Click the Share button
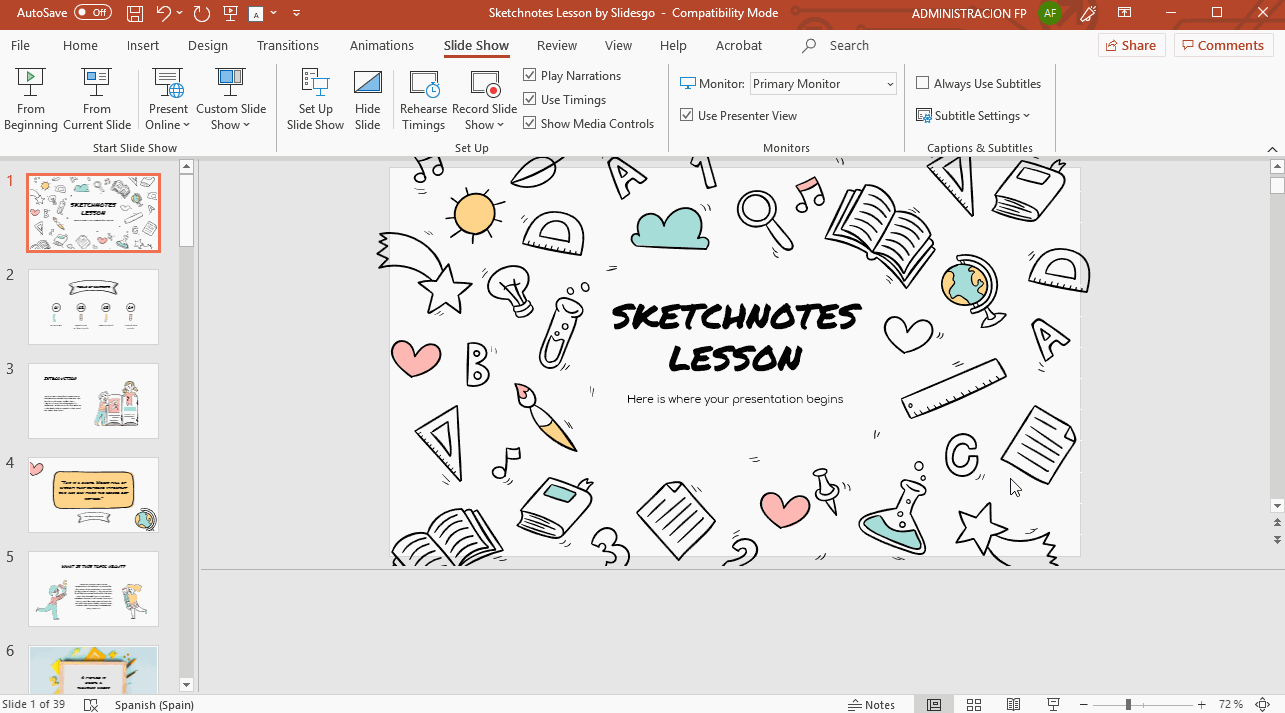 [1129, 46]
